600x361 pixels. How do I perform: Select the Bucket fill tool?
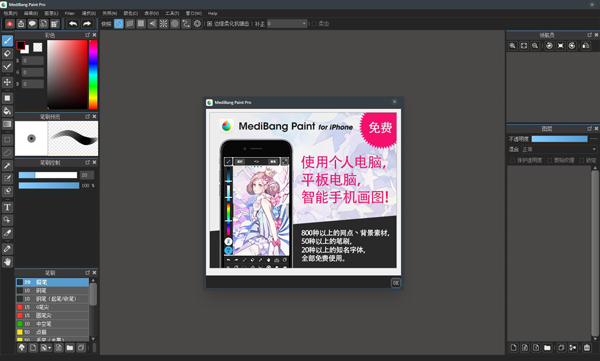point(7,111)
